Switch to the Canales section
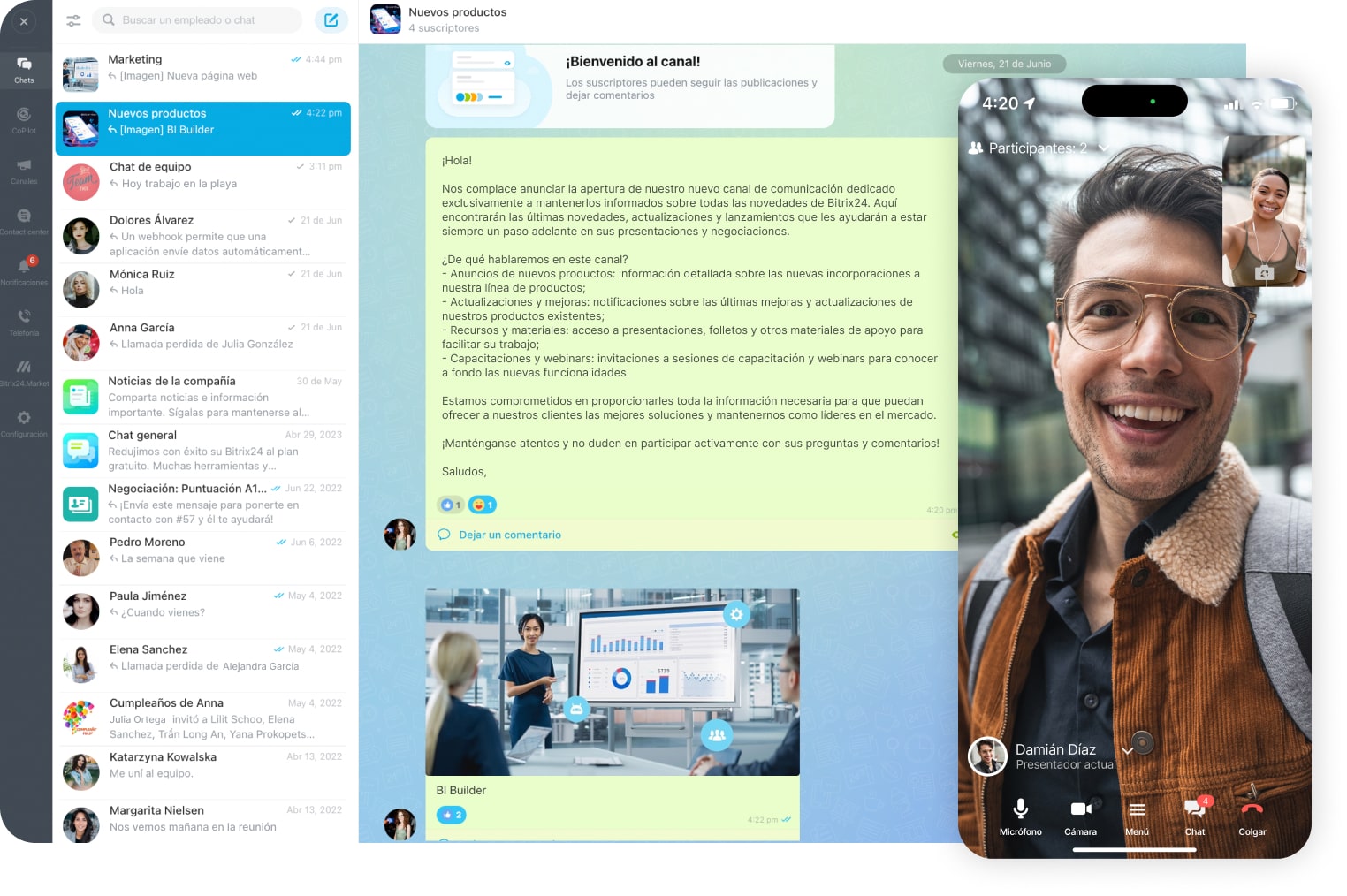 (x=24, y=170)
